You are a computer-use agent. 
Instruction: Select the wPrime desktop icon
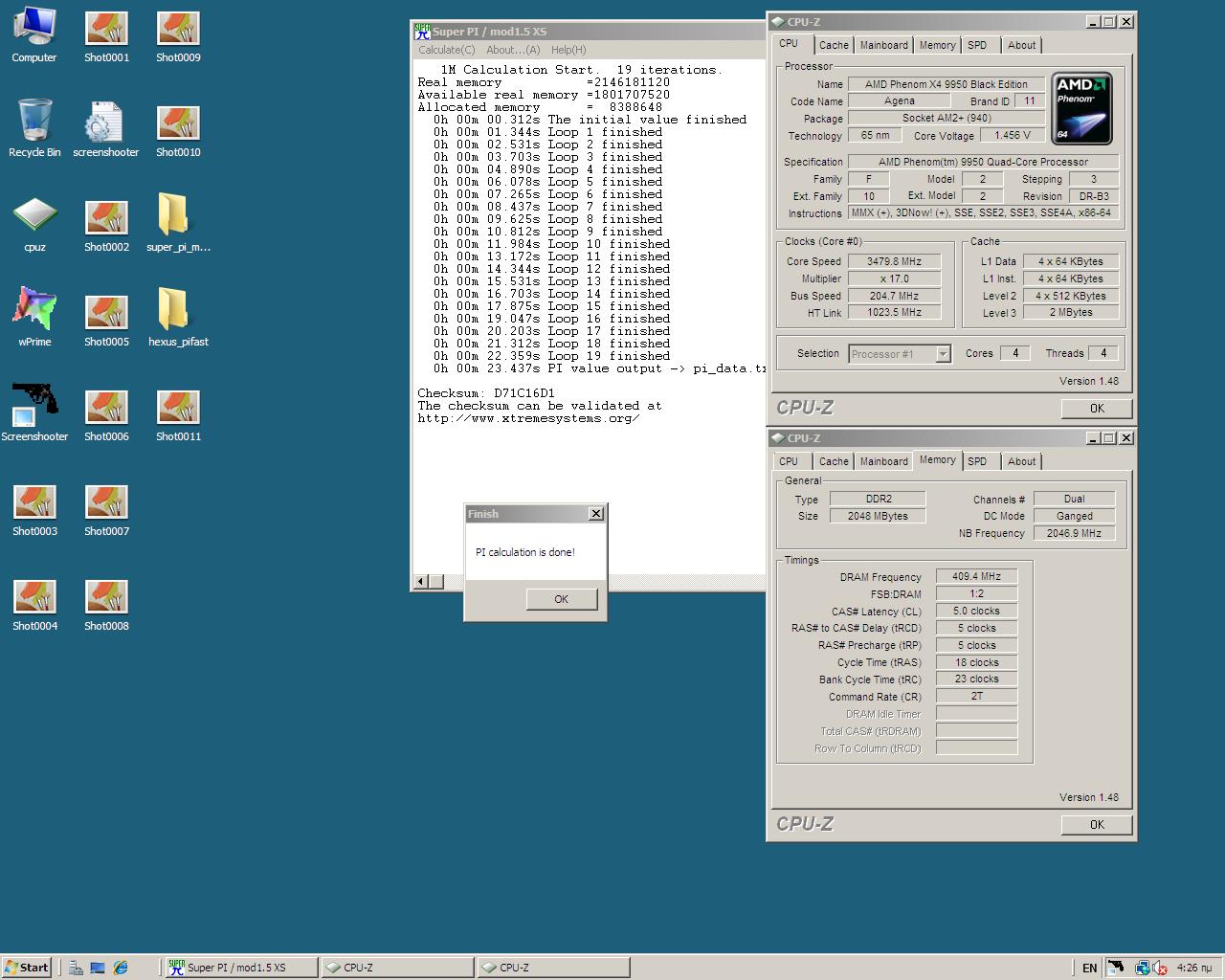(34, 318)
